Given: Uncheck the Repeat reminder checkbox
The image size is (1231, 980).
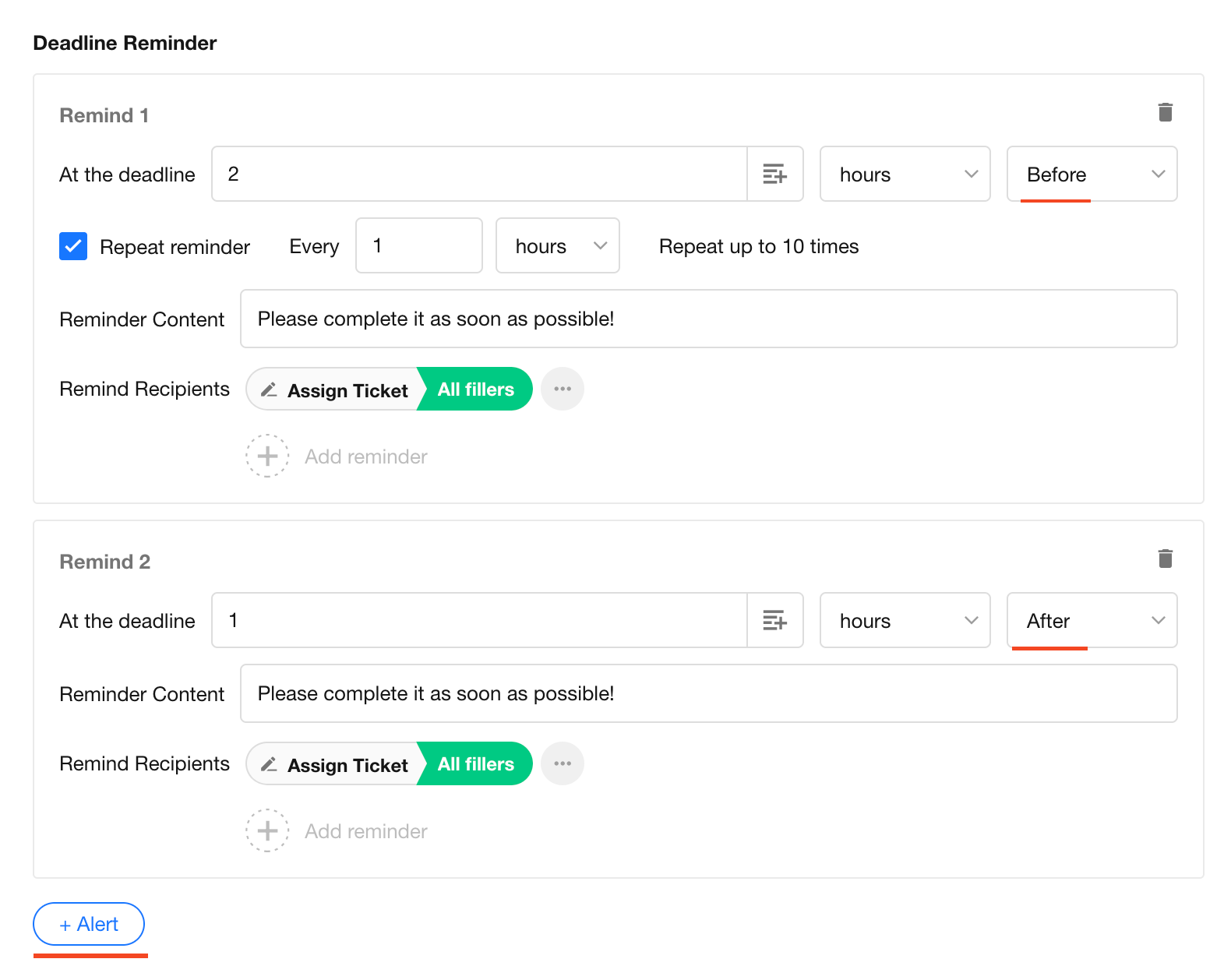Looking at the screenshot, I should click(73, 246).
